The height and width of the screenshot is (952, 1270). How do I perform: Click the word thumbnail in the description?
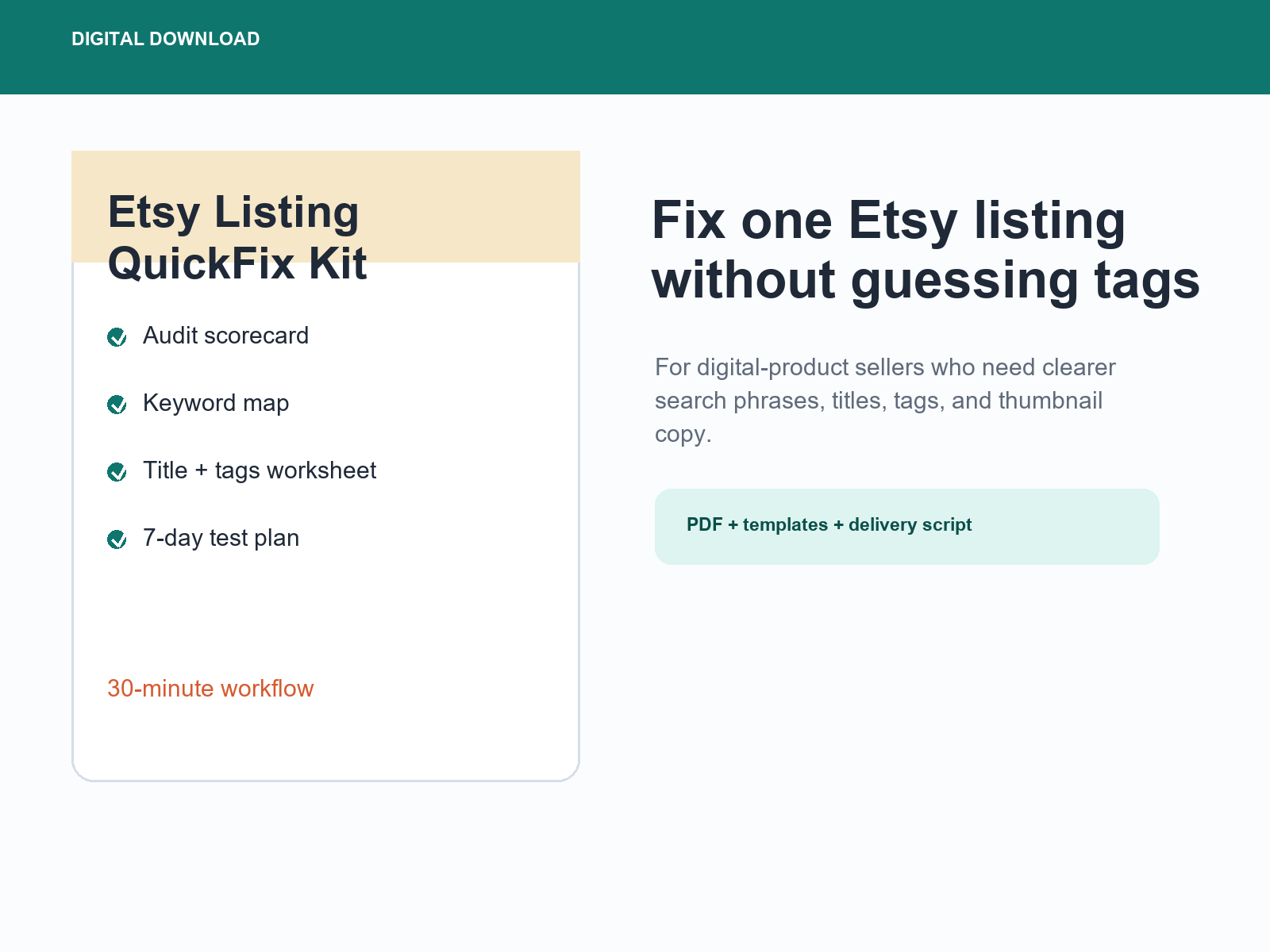[x=1050, y=401]
